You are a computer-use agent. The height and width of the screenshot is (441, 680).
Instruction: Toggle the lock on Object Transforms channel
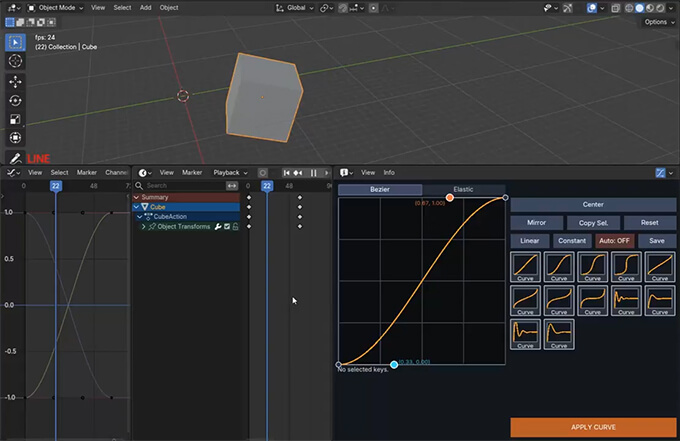point(235,227)
